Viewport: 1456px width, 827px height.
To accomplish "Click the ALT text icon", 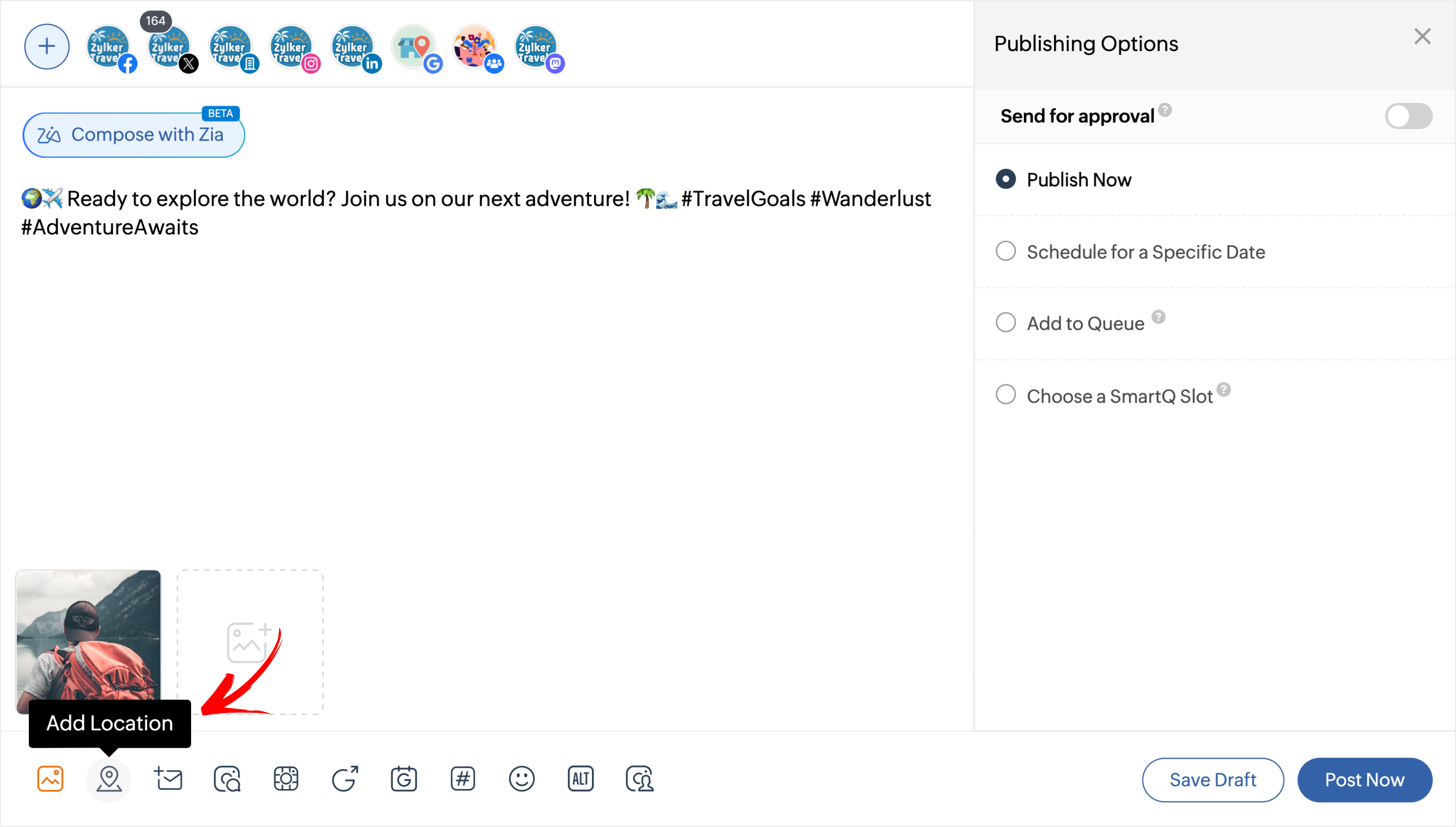I will [x=580, y=779].
